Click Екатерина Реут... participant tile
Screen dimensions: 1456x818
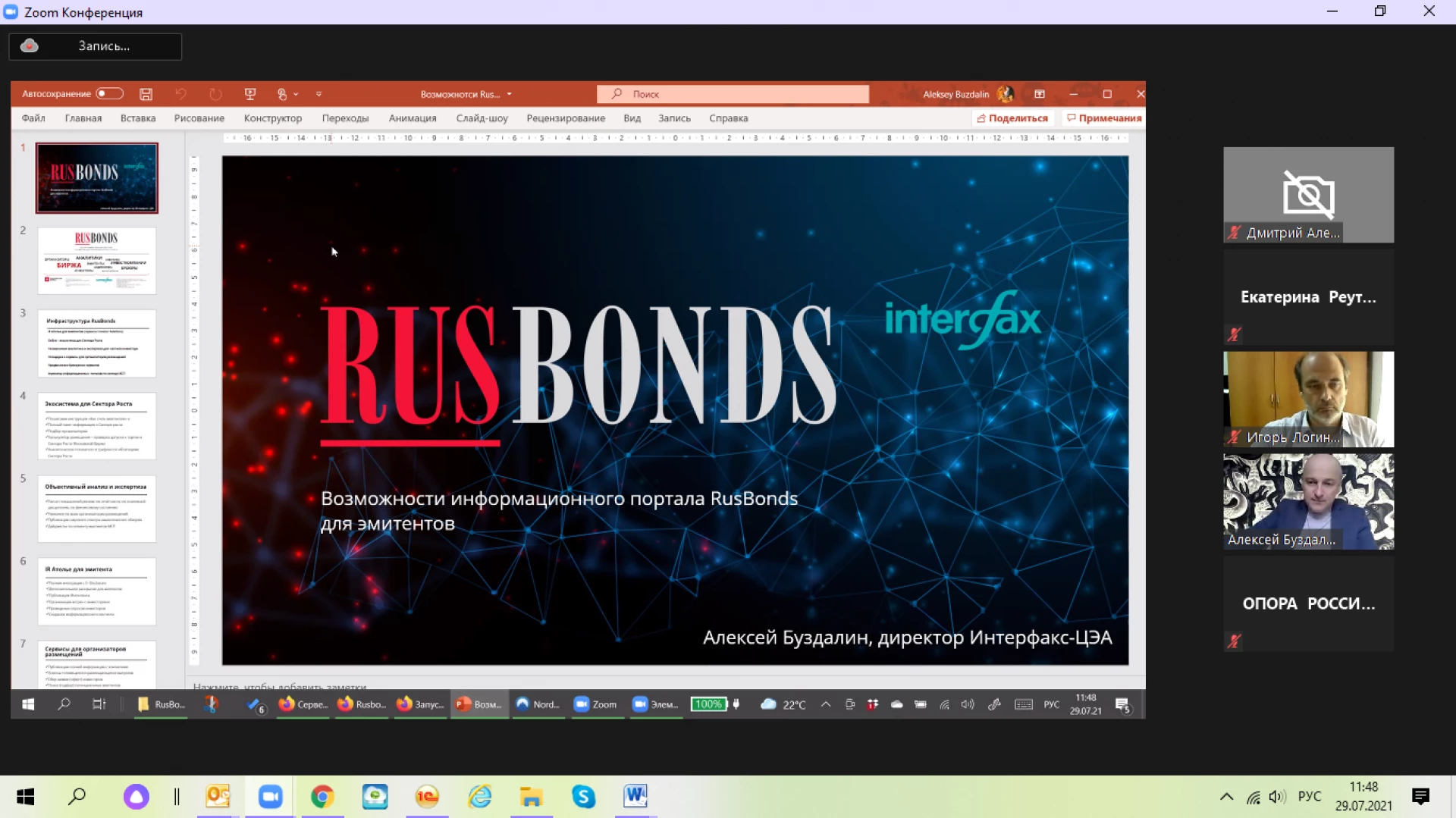tap(1308, 297)
